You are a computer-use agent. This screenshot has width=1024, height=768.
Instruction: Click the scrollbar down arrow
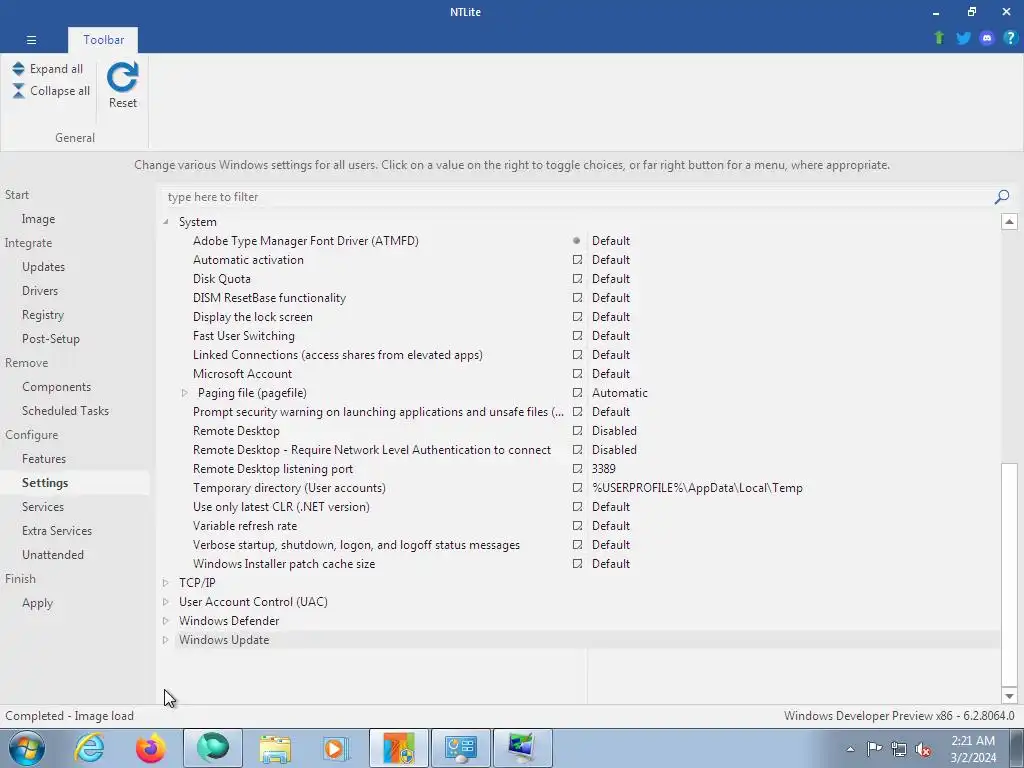click(1009, 696)
